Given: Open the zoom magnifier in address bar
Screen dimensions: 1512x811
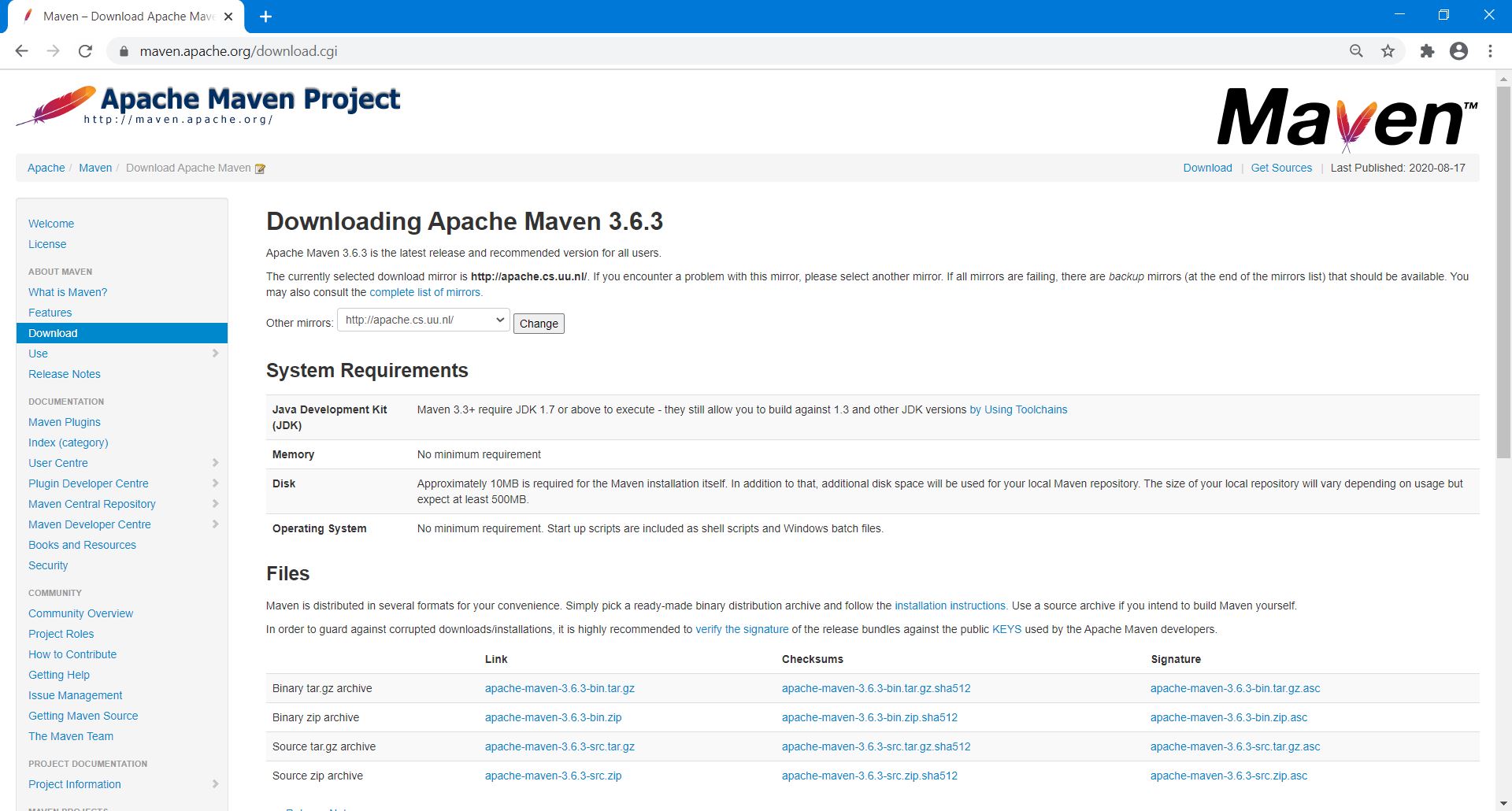Looking at the screenshot, I should [1356, 51].
